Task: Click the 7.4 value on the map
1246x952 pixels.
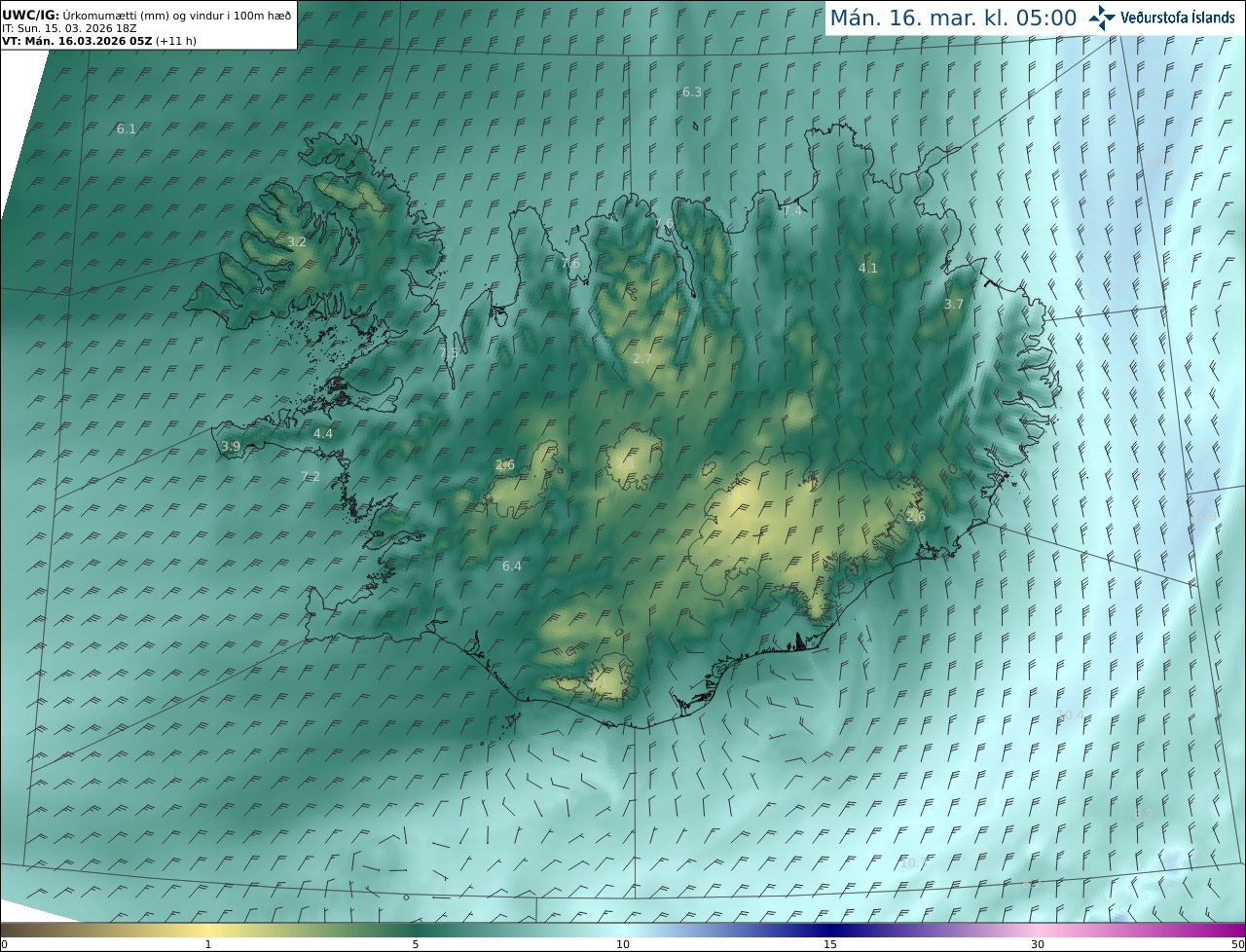Action: (x=792, y=211)
